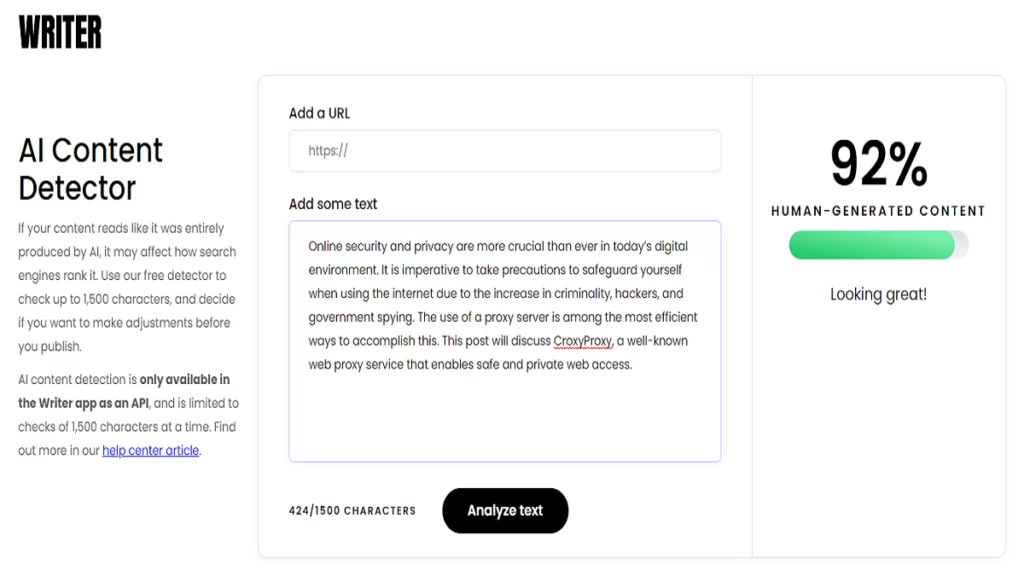Image resolution: width=1024 pixels, height=576 pixels.
Task: Click the WRITER logo
Action: click(59, 31)
